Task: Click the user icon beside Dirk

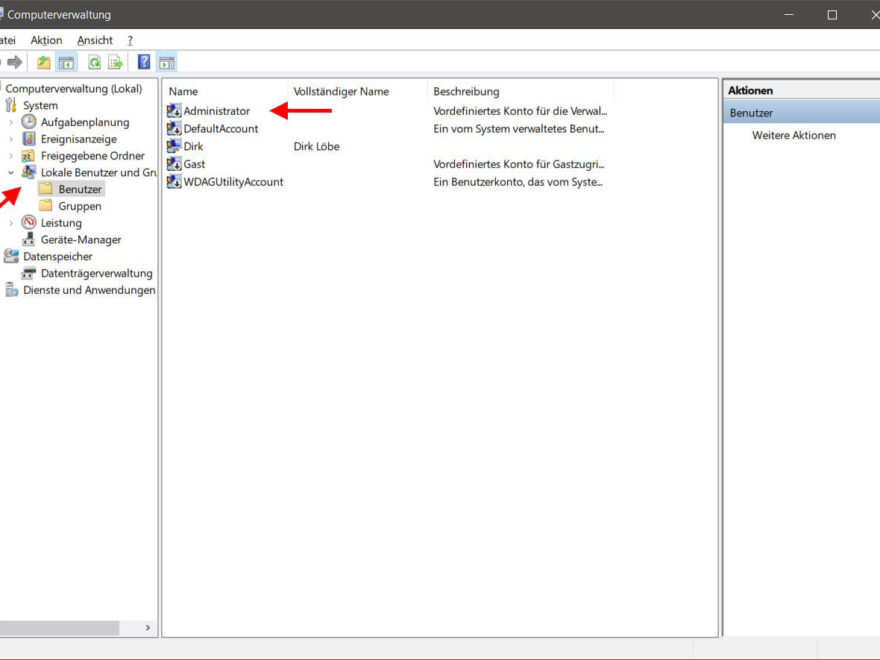Action: tap(174, 146)
